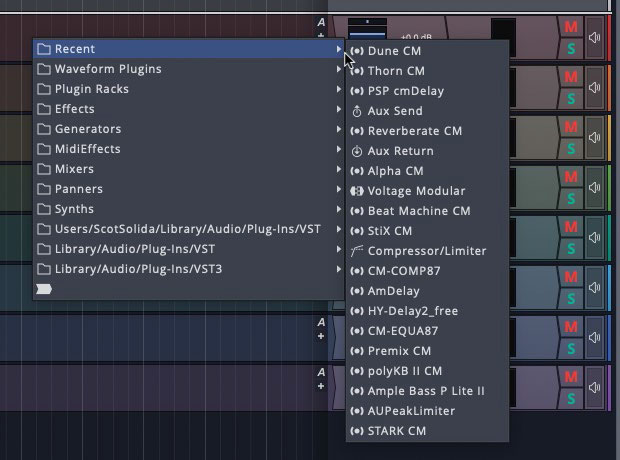This screenshot has width=620, height=460.
Task: Open the Recent folder entry
Action: click(188, 49)
